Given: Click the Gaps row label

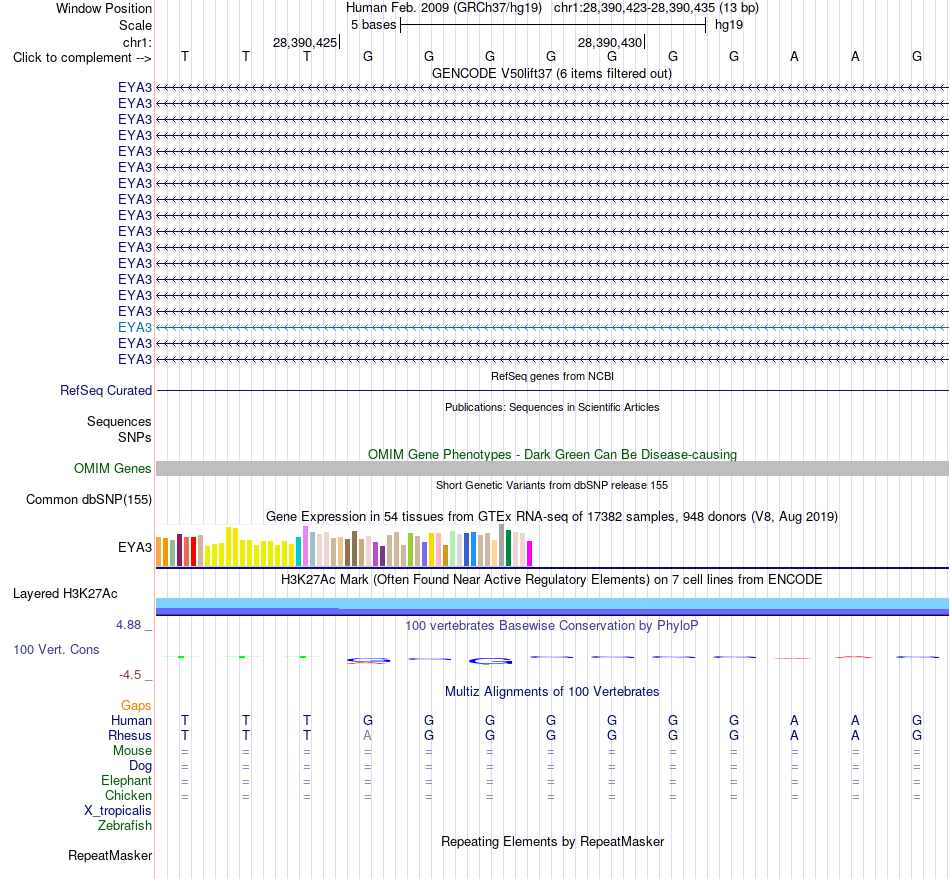Looking at the screenshot, I should pyautogui.click(x=136, y=706).
